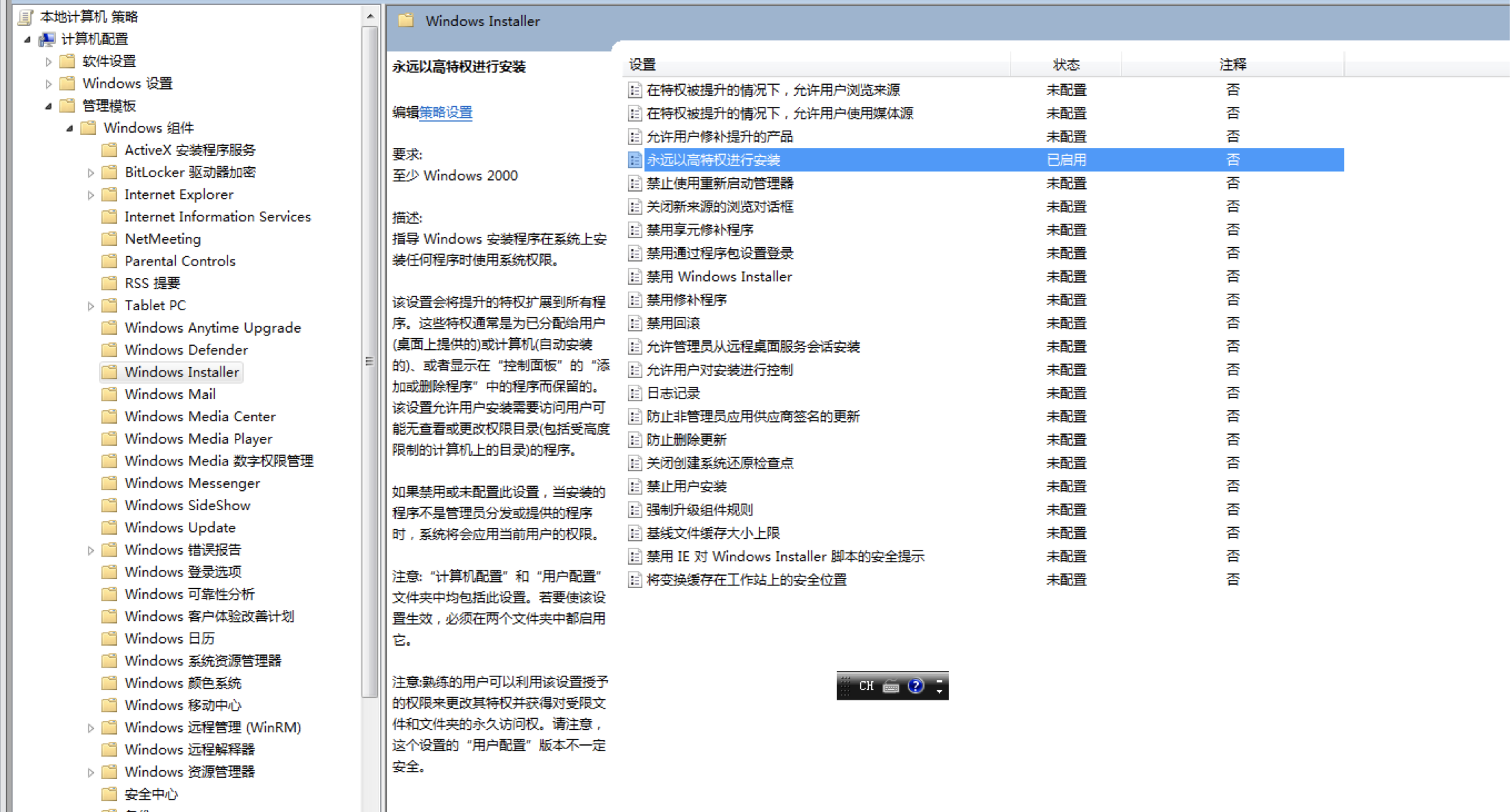
Task: Collapse the 计算机配置 node
Action: click(27, 40)
